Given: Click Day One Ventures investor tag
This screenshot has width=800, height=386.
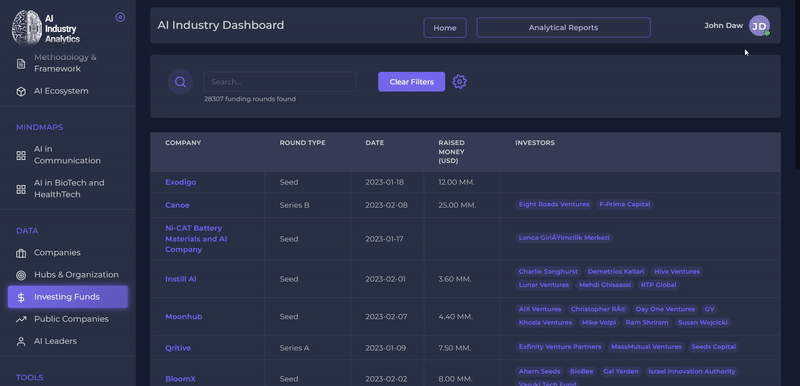Looking at the screenshot, I should [x=665, y=310].
